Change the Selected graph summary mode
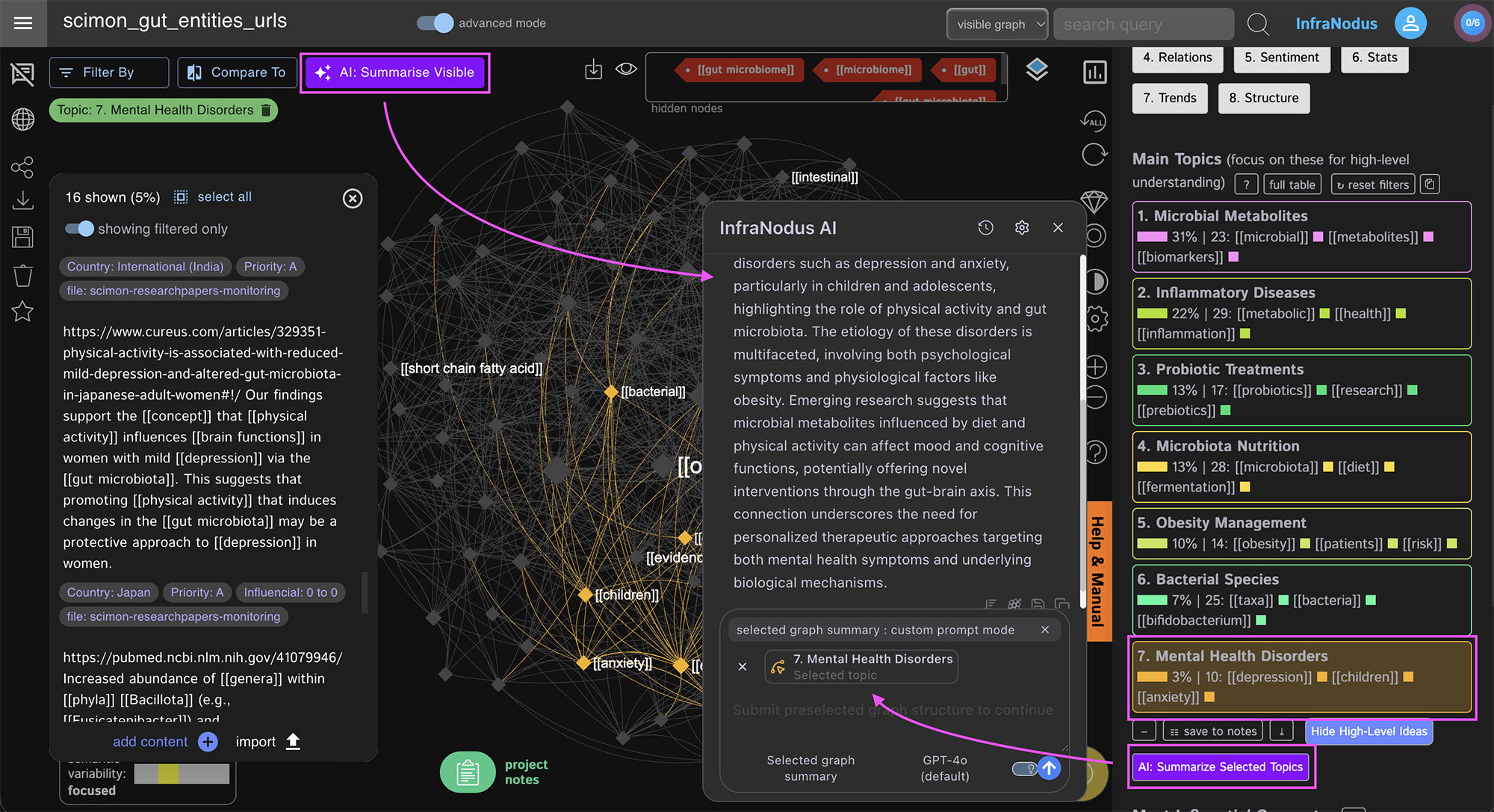 pyautogui.click(x=810, y=768)
